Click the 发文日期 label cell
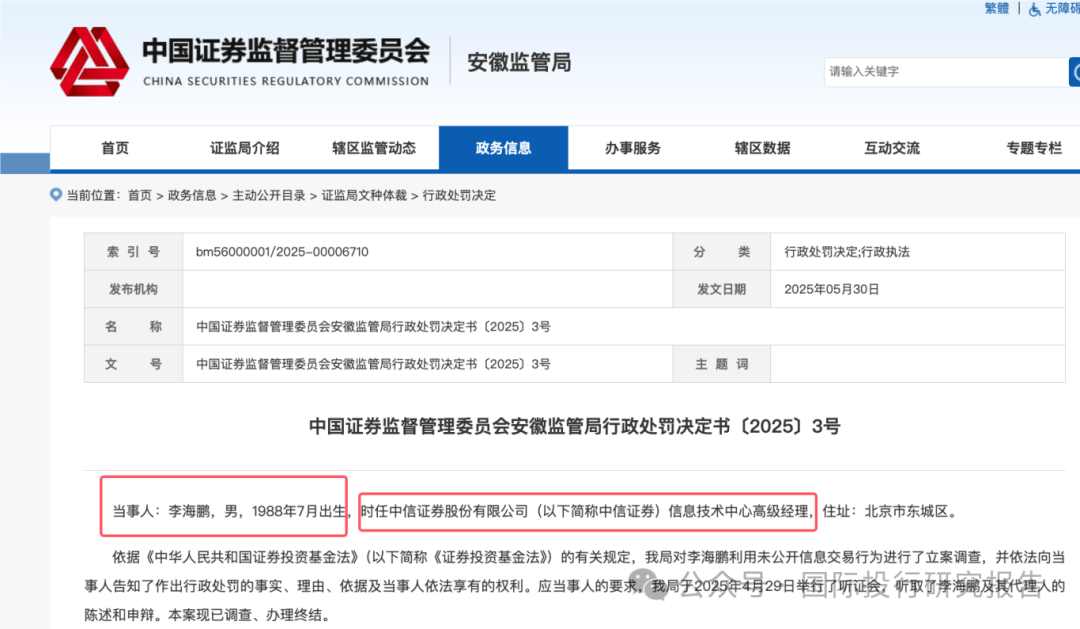Image resolution: width=1080 pixels, height=629 pixels. [x=721, y=289]
